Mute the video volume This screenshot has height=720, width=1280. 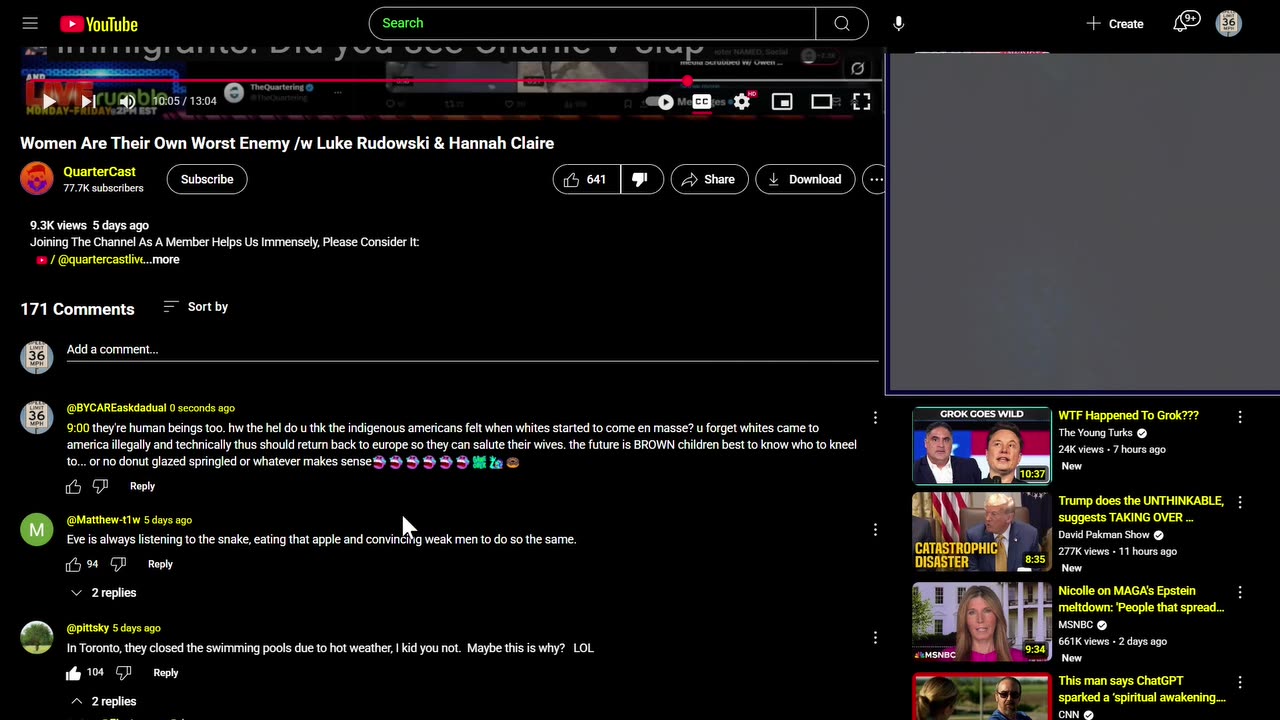tap(127, 101)
